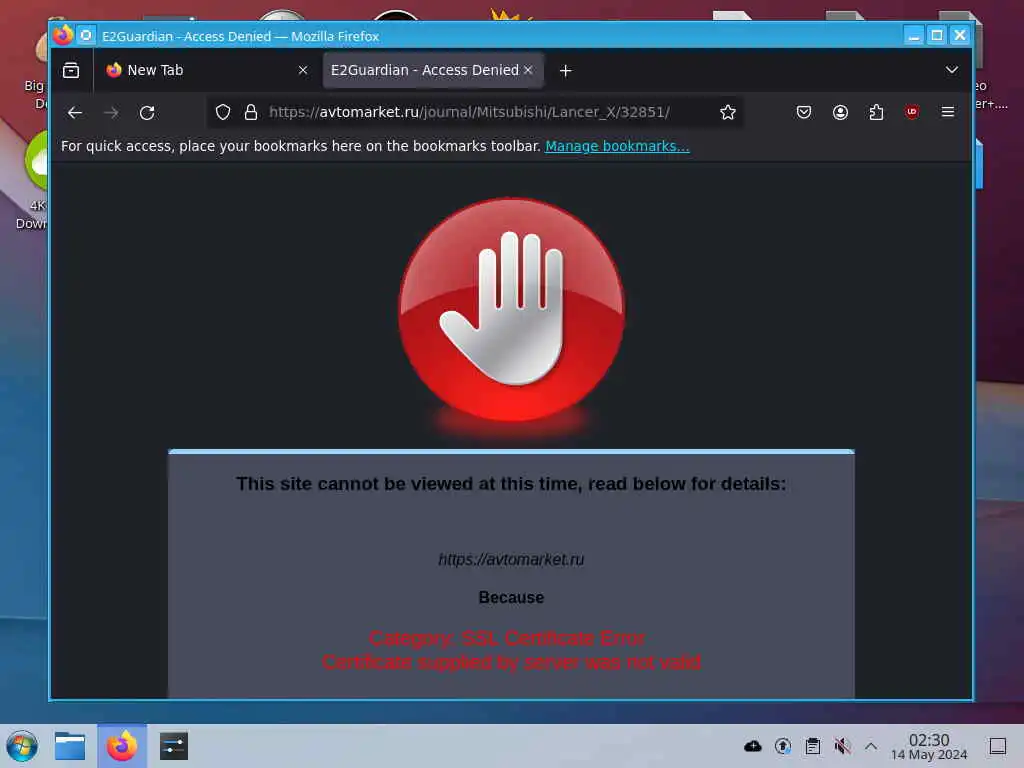Viewport: 1024px width, 768px height.
Task: Bookmark this page with star icon
Action: point(728,112)
